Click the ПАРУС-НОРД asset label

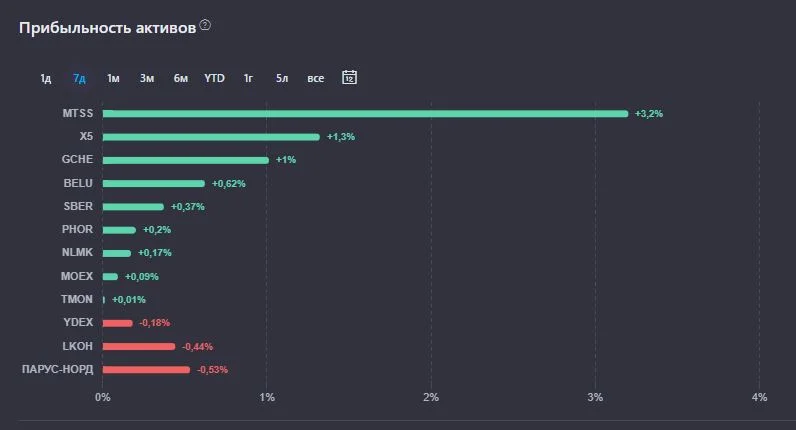click(x=57, y=369)
